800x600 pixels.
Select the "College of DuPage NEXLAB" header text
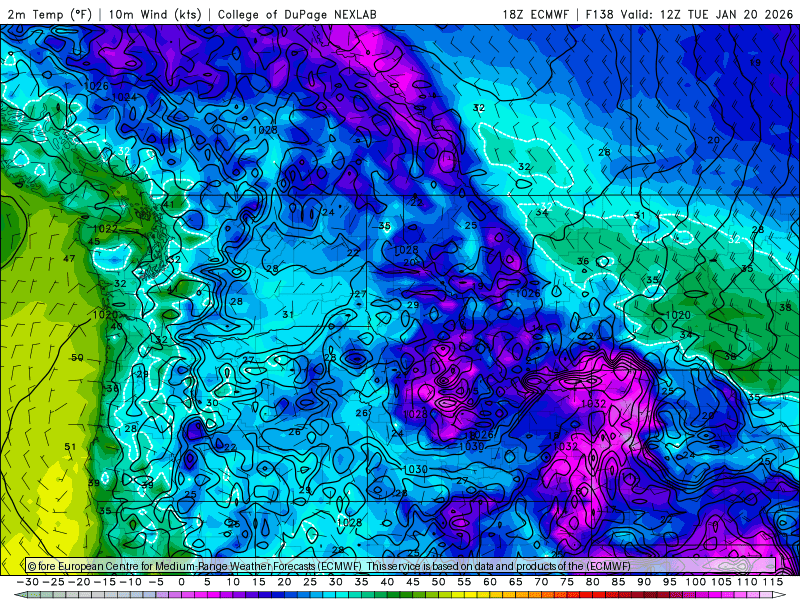[297, 14]
